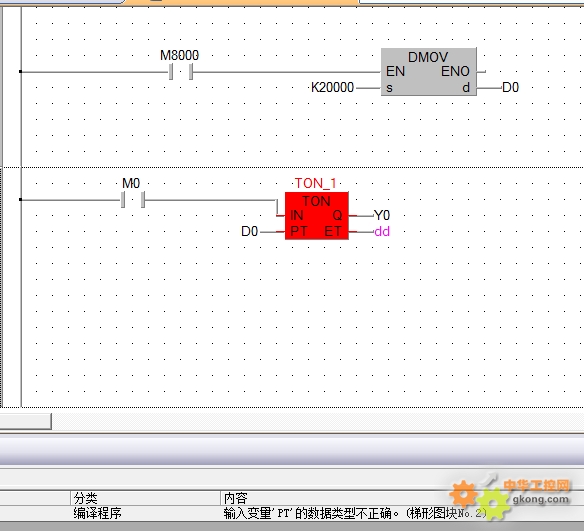Select the red TON function block
Image resolution: width=584 pixels, height=531 pixels.
(317, 216)
